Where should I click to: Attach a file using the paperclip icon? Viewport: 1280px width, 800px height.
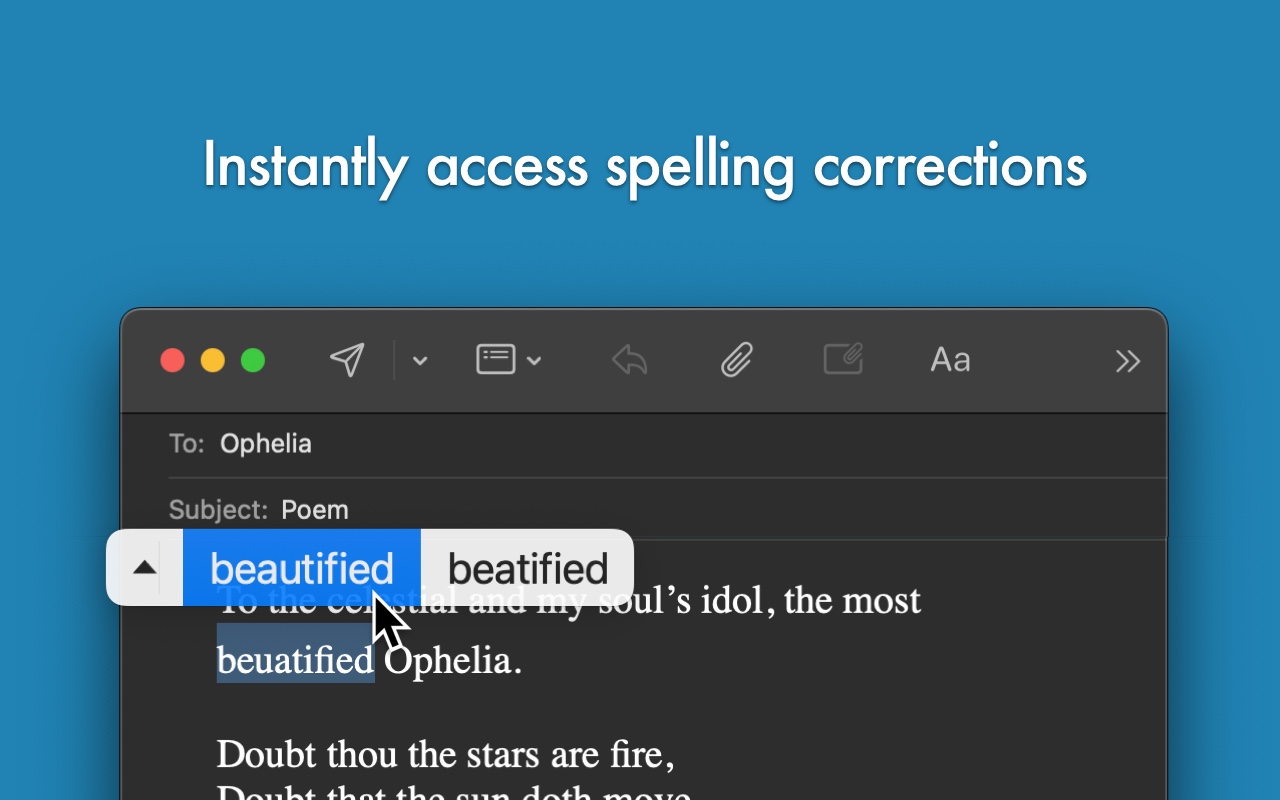click(x=736, y=359)
